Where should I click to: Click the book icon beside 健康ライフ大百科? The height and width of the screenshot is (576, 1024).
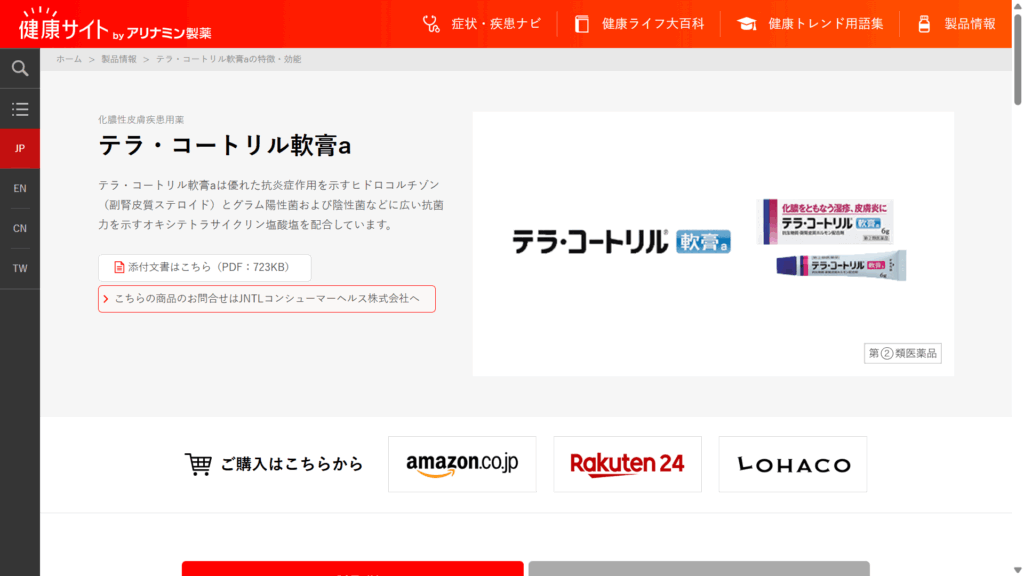pos(581,24)
